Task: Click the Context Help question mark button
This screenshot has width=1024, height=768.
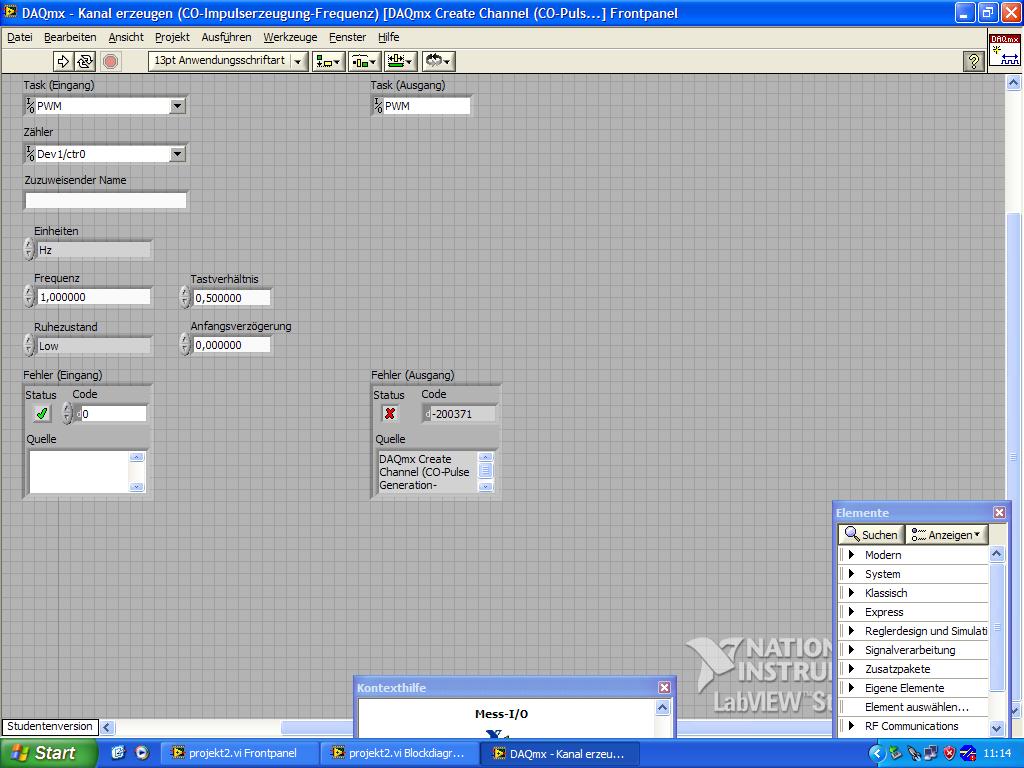Action: click(x=973, y=61)
